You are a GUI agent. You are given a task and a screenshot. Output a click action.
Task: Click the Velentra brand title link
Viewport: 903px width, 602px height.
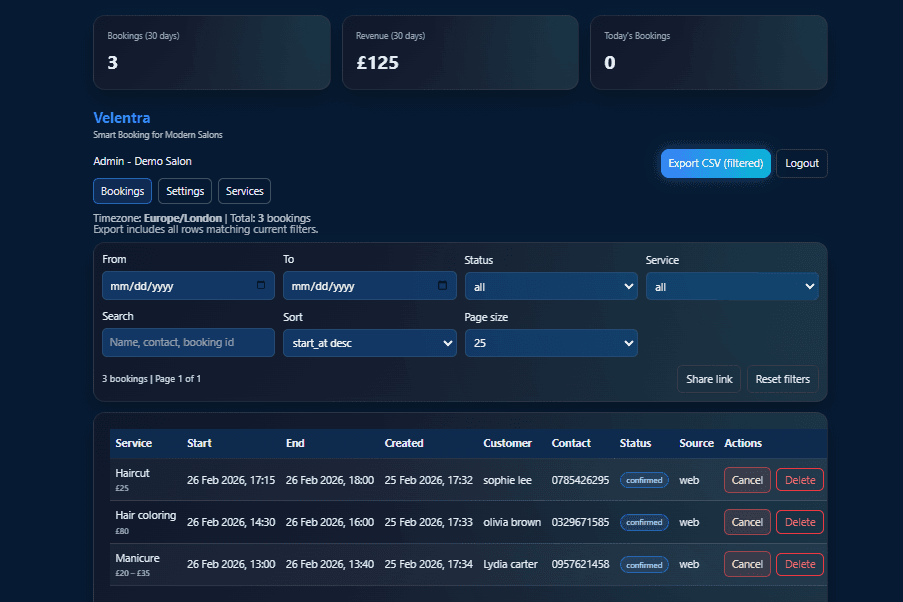point(122,118)
